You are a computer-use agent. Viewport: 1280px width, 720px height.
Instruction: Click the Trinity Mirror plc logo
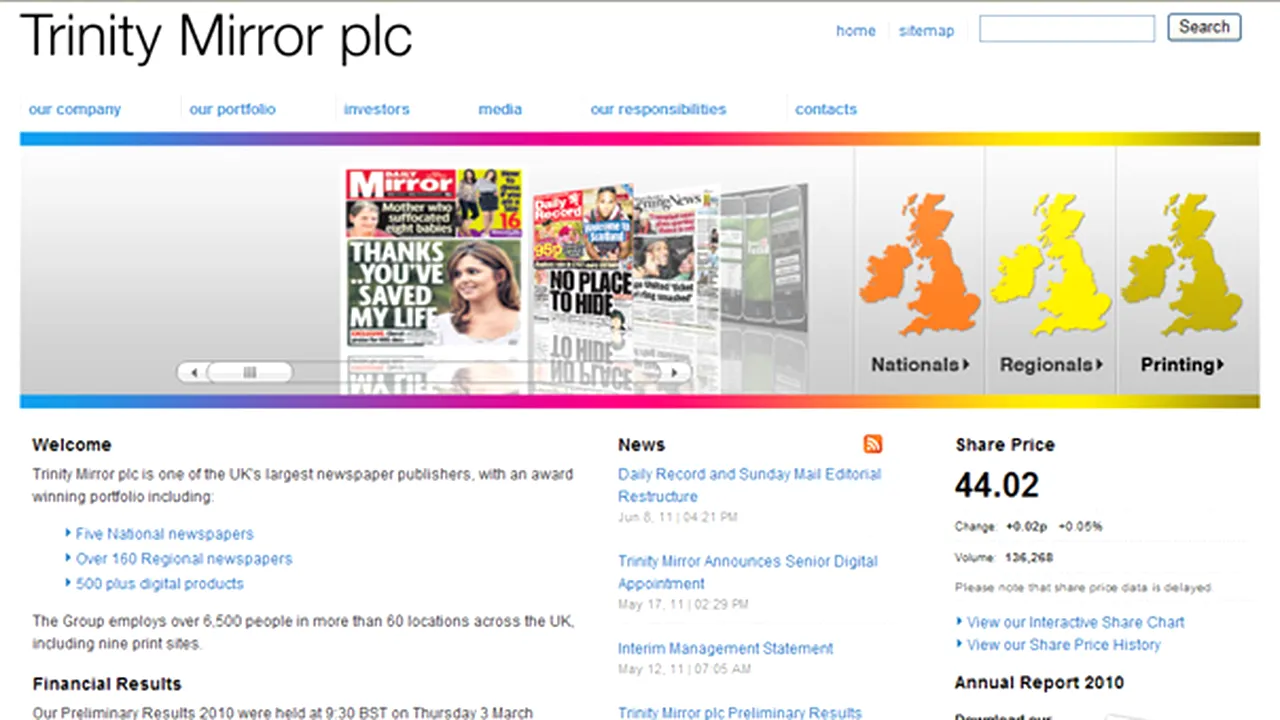[x=216, y=37]
